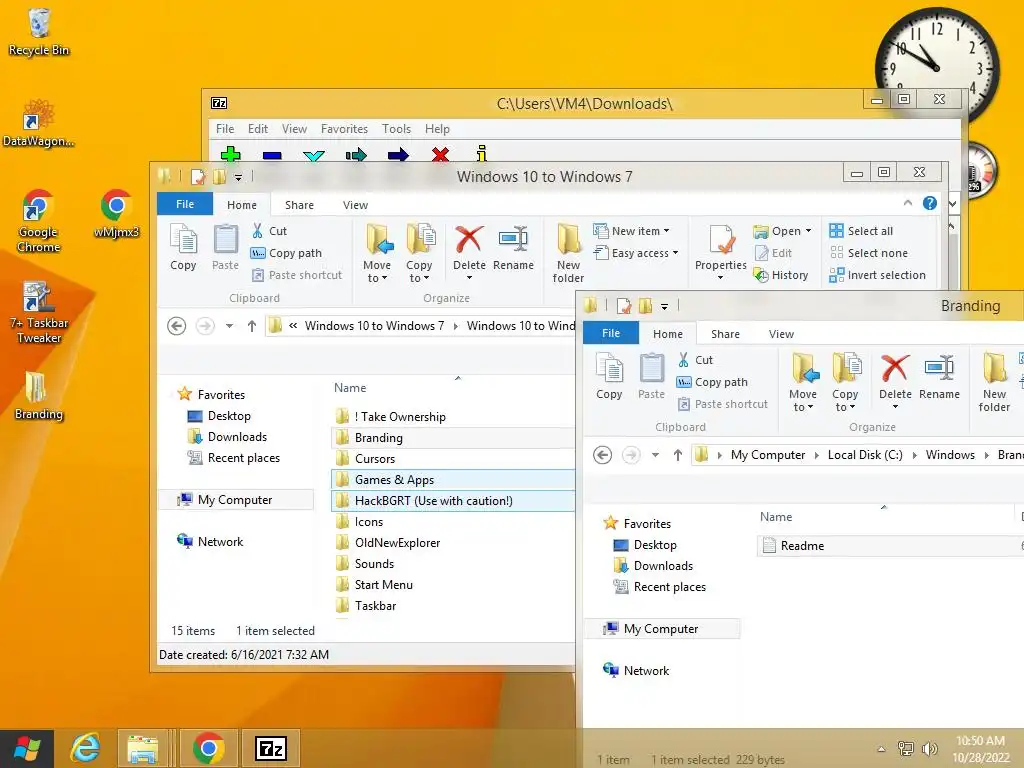
Task: Click the blue Help question mark icon
Action: click(x=930, y=203)
